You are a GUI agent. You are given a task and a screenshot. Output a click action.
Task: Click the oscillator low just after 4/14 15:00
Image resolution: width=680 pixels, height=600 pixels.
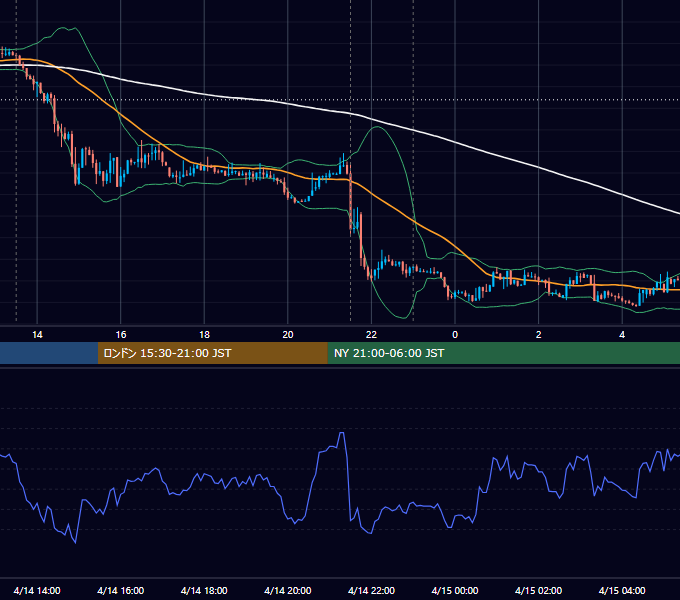pyautogui.click(x=76, y=542)
